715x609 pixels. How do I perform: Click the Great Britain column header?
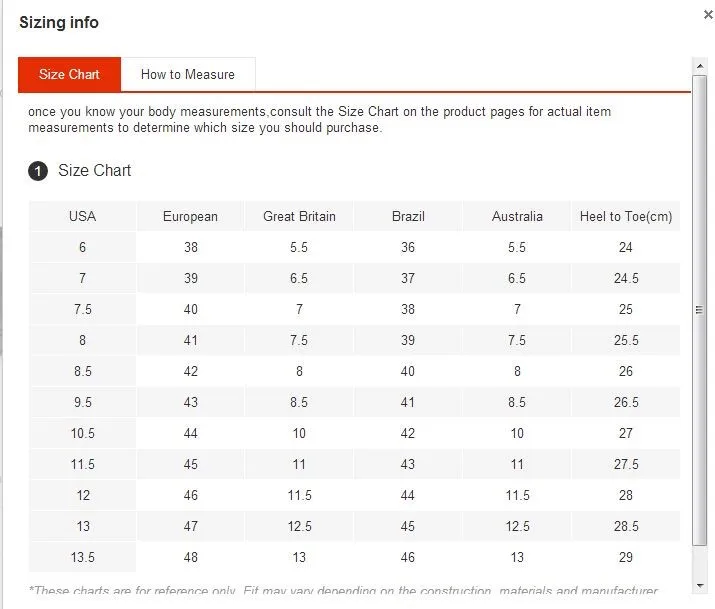tap(299, 216)
